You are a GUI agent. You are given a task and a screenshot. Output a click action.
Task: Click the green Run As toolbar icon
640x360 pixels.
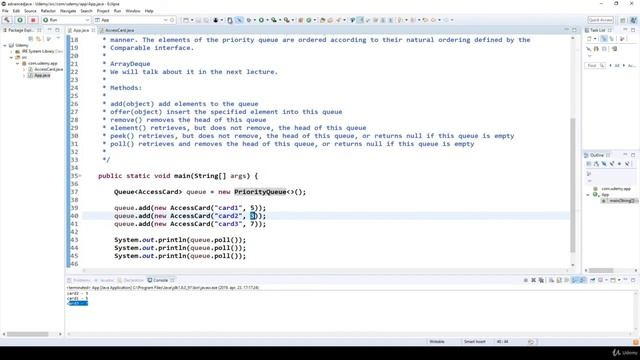click(x=261, y=20)
